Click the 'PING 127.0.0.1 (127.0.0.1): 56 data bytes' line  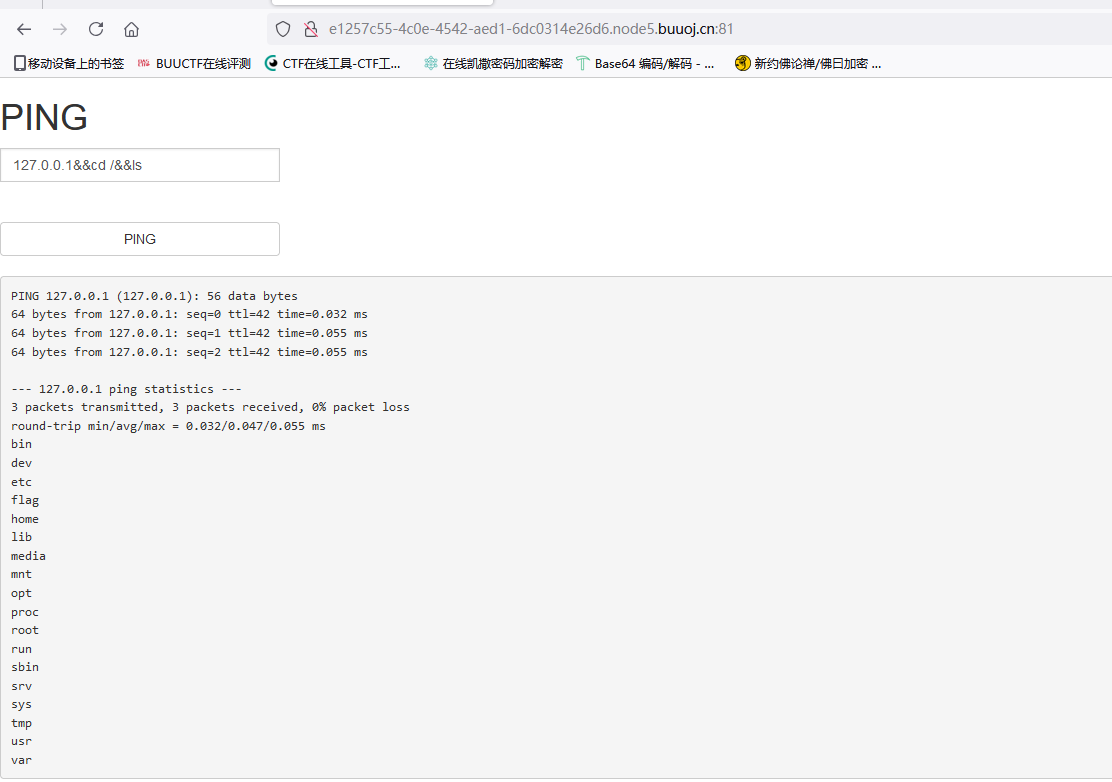pos(155,296)
